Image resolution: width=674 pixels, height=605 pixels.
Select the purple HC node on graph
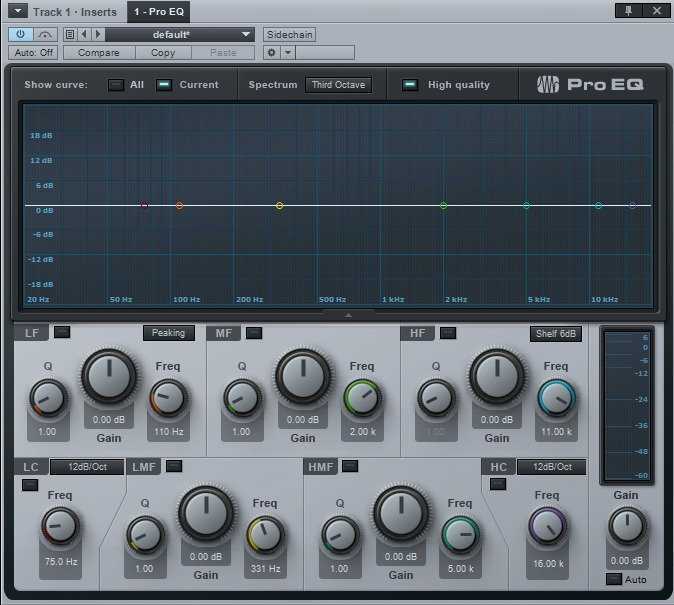click(x=632, y=206)
